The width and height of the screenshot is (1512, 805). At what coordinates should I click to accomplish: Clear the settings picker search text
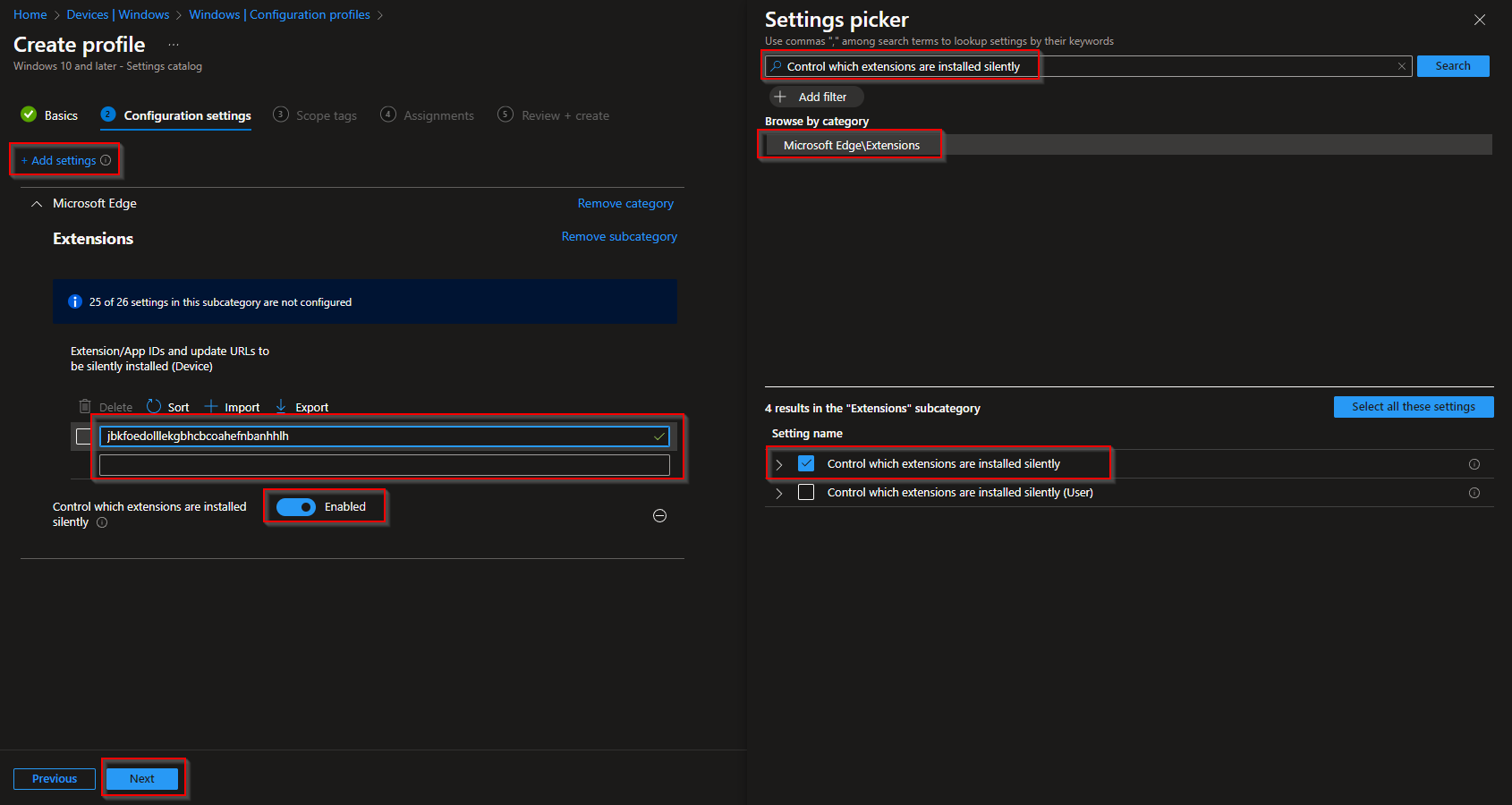coord(1402,65)
